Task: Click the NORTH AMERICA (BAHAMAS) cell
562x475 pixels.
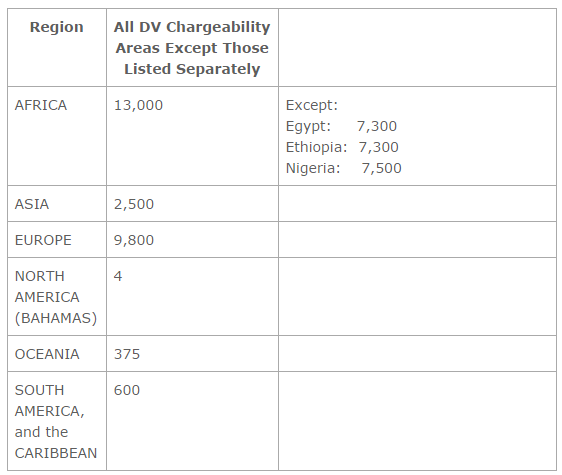Action: point(56,297)
